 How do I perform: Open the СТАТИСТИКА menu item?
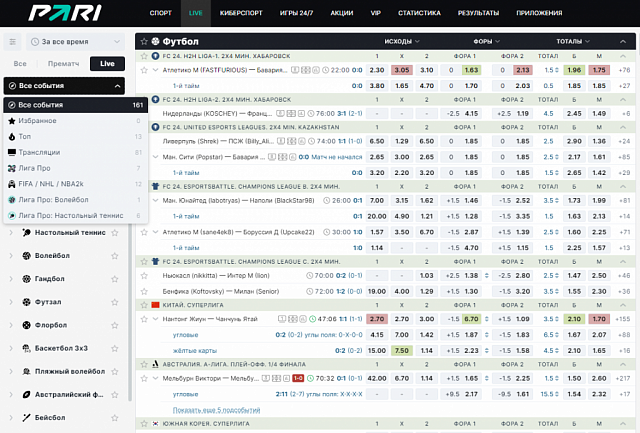coord(419,13)
